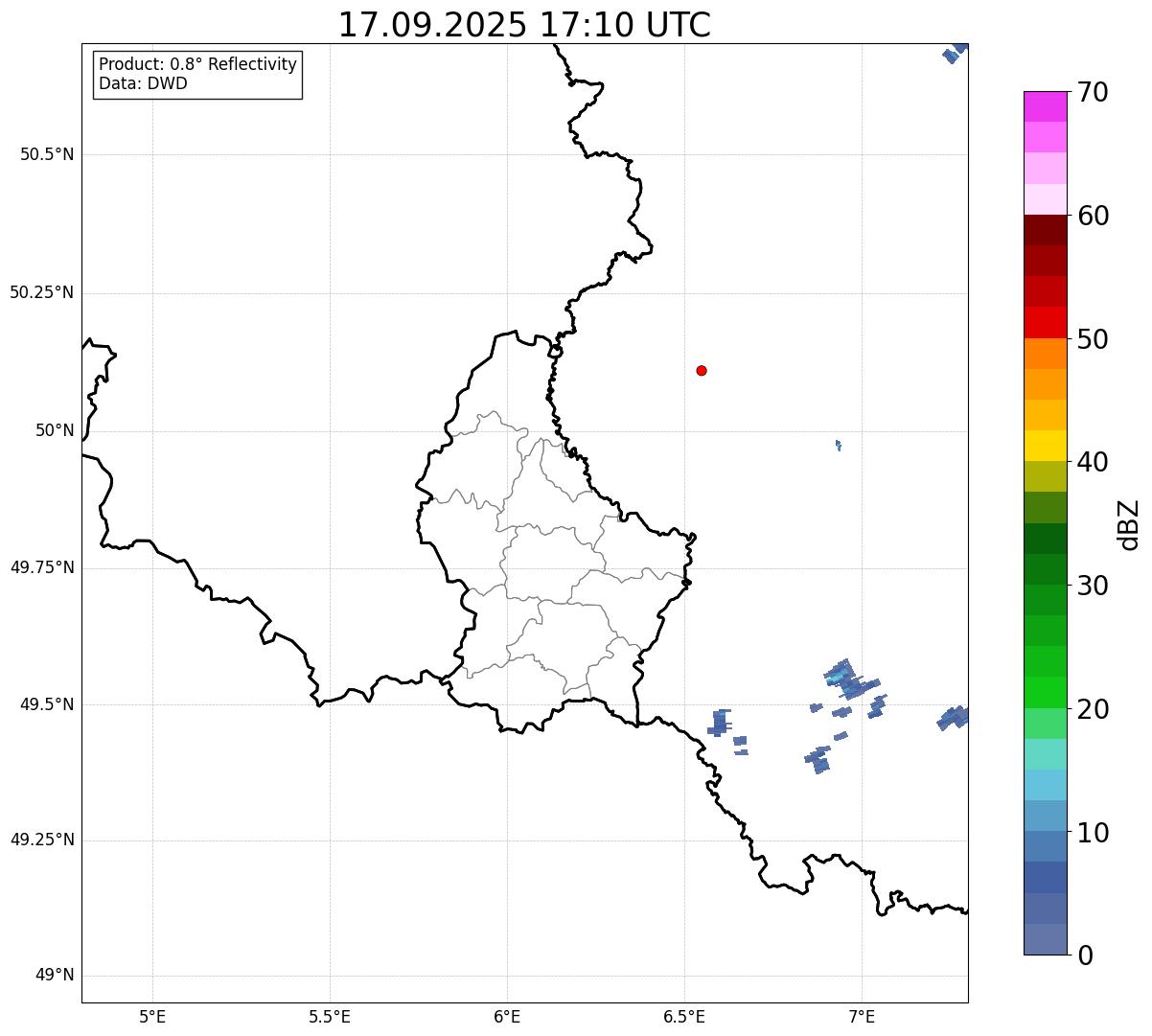This screenshot has width=1152, height=1036.
Task: Click the 5°E longitude label
Action: tap(152, 1017)
